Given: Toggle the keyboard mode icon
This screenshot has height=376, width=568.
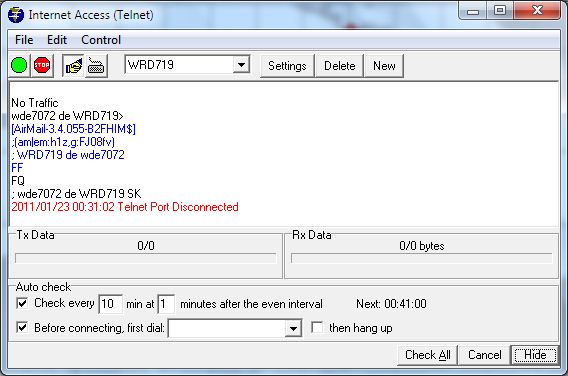Looking at the screenshot, I should tap(96, 66).
